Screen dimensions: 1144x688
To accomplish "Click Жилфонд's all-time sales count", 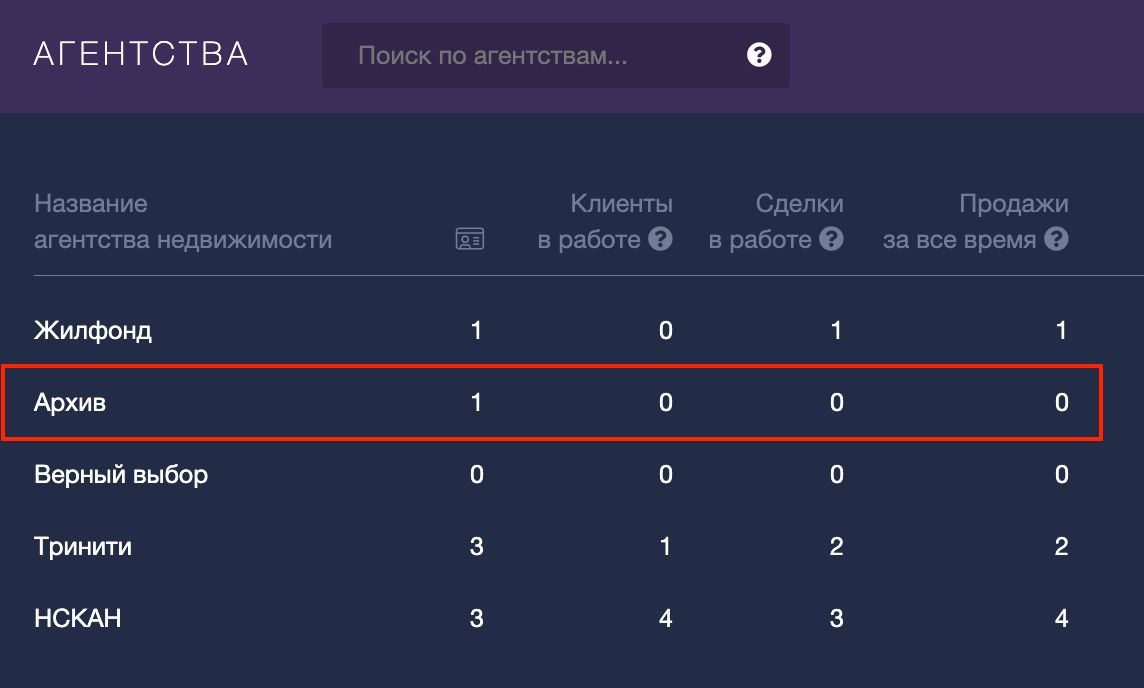I will [x=1061, y=330].
